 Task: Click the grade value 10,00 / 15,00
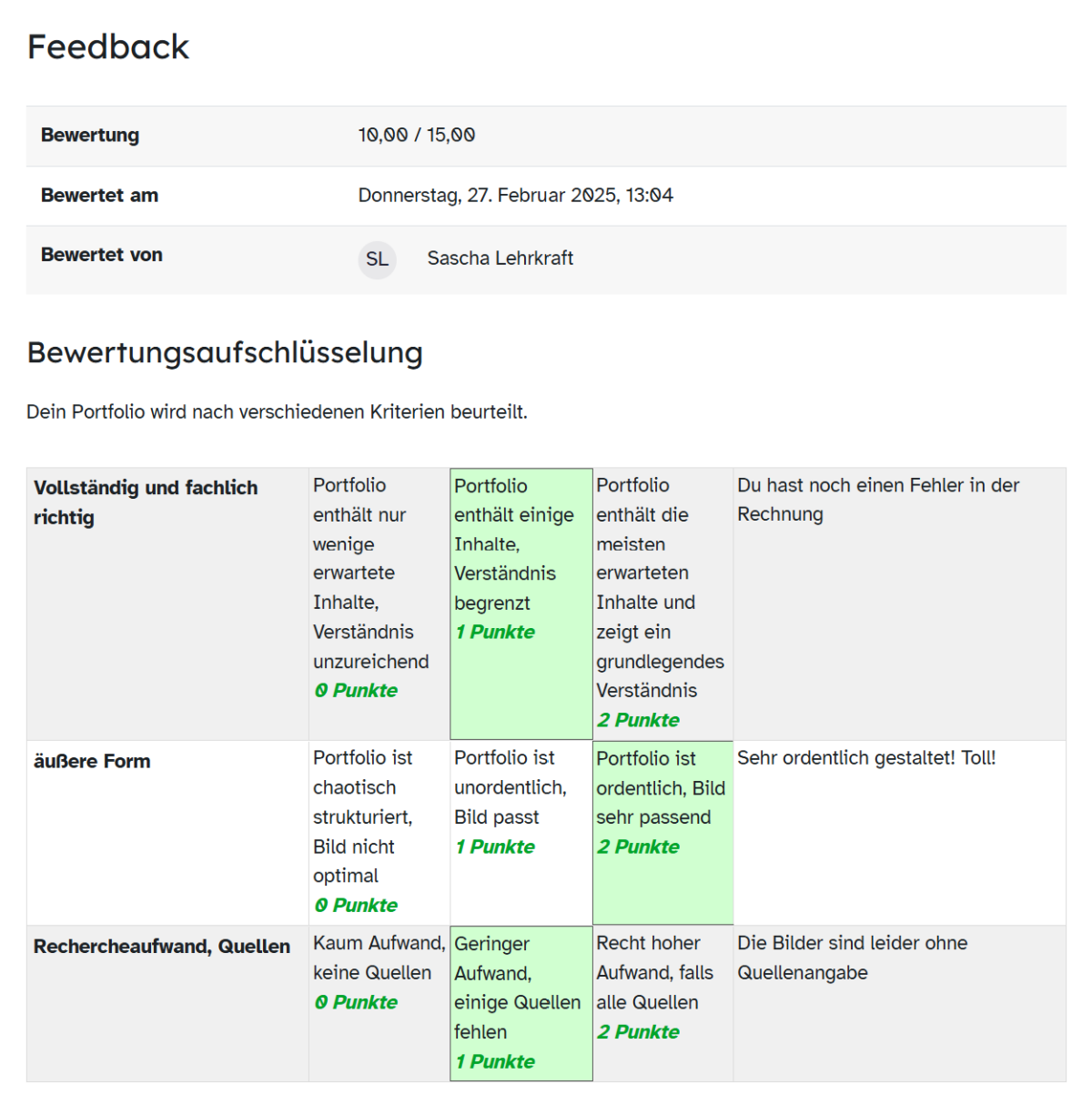[x=417, y=136]
